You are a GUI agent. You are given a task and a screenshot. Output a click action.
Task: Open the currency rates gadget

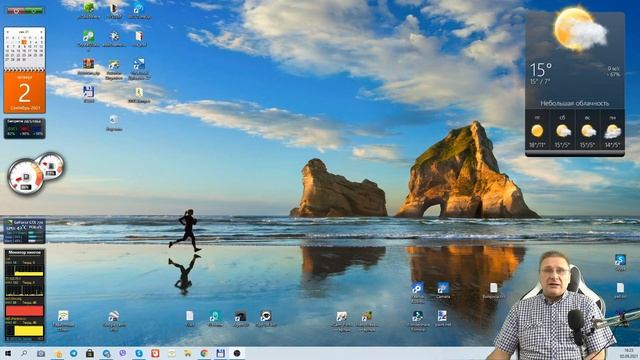(x=24, y=129)
